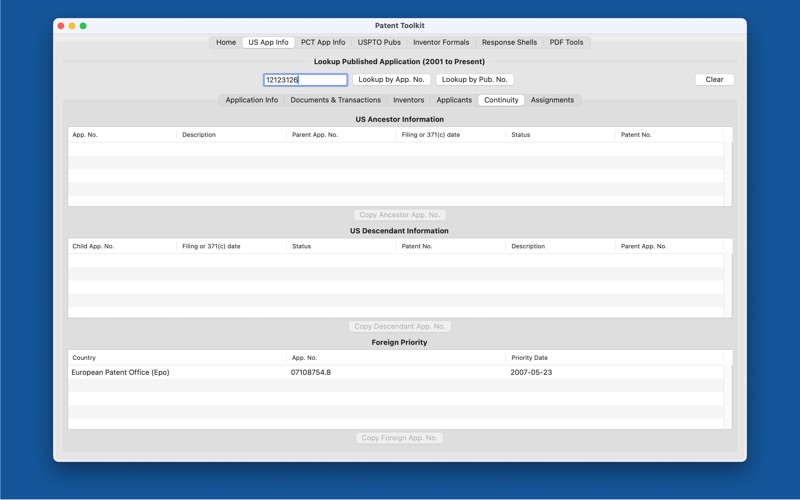Click Lookup by App. No. button
Viewport: 800px width, 500px height.
[391, 80]
